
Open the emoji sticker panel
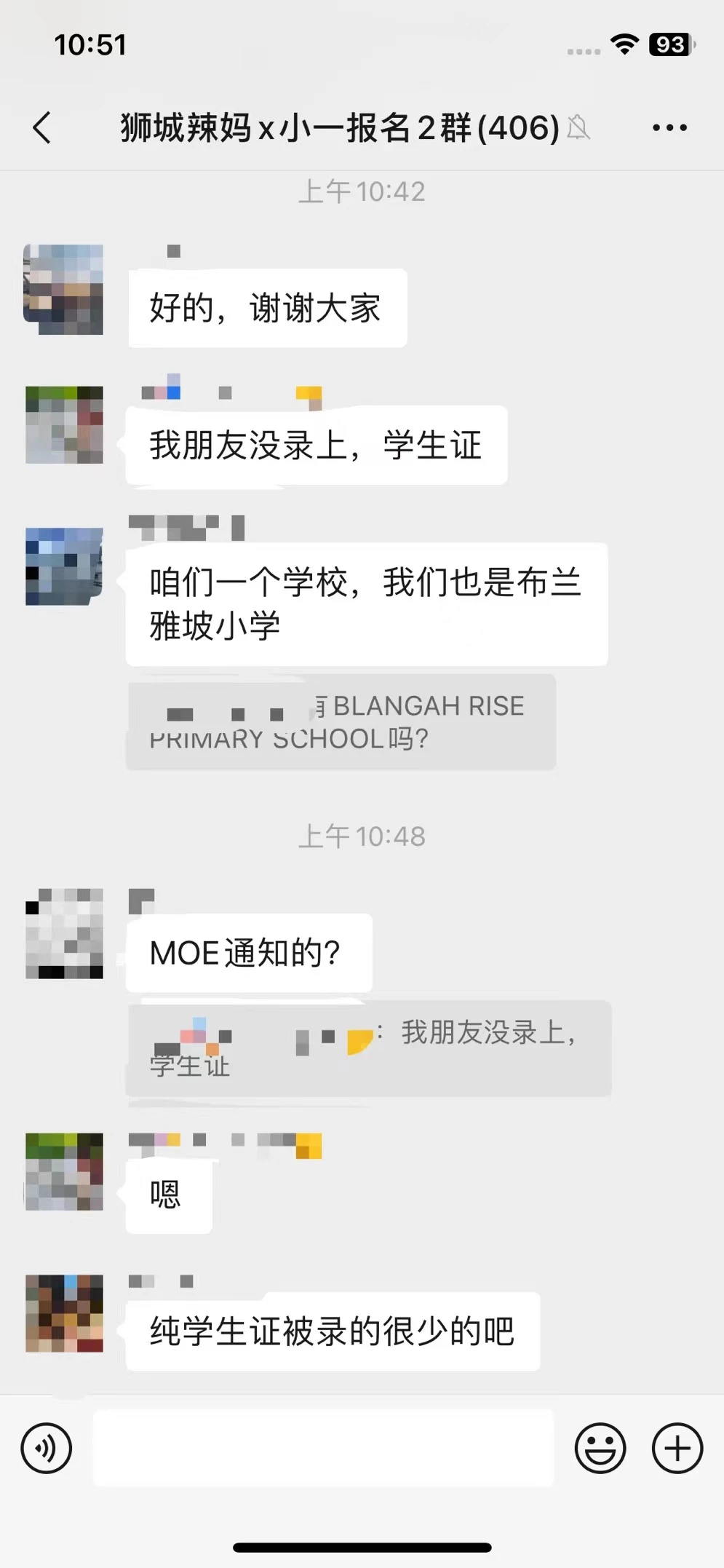pos(600,1449)
